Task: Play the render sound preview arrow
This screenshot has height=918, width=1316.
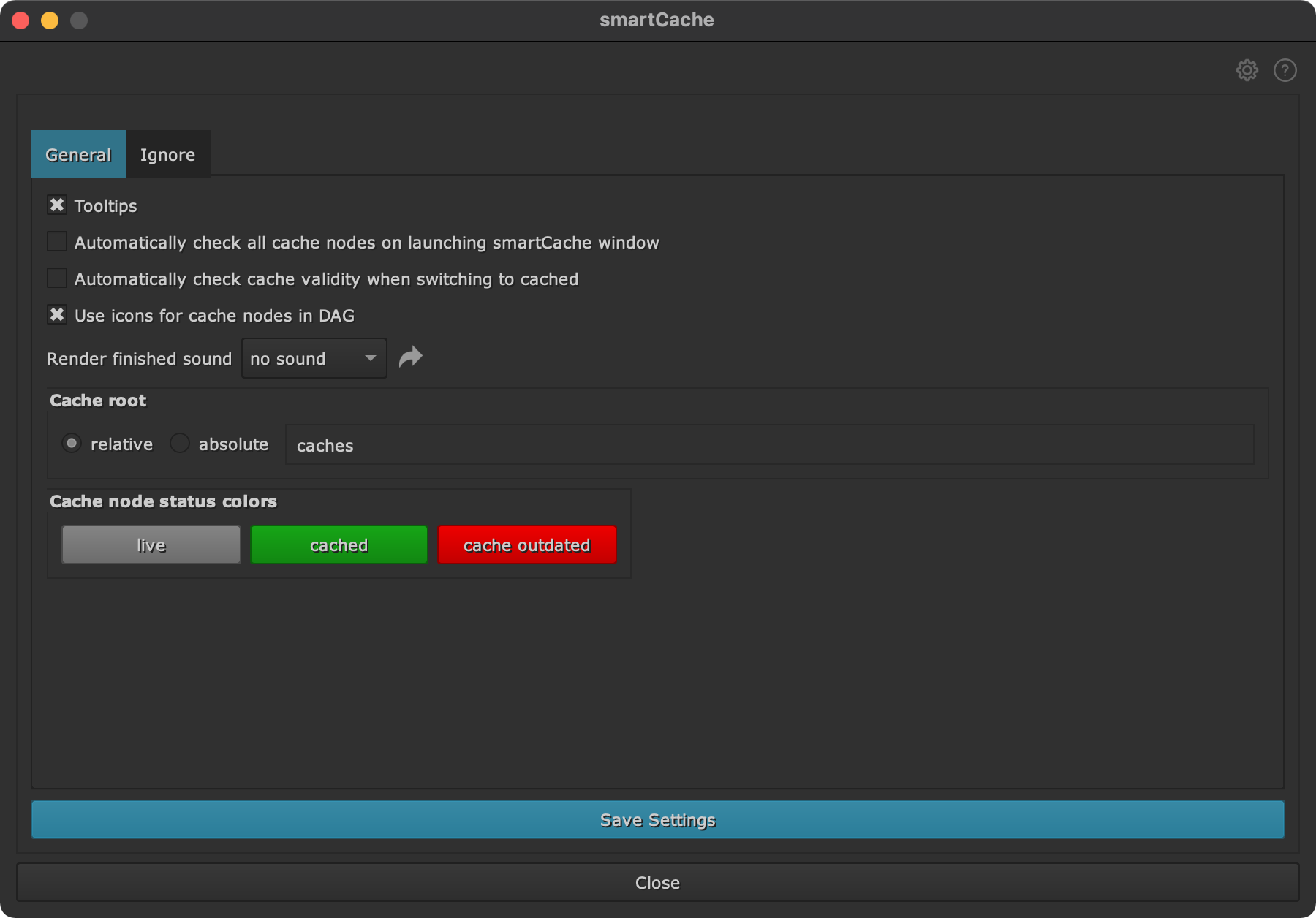Action: point(411,357)
